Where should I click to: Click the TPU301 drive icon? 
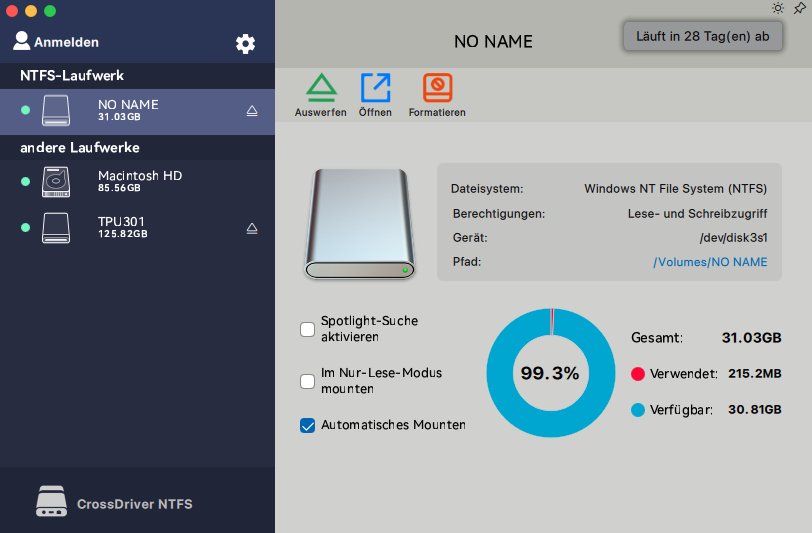(56, 228)
